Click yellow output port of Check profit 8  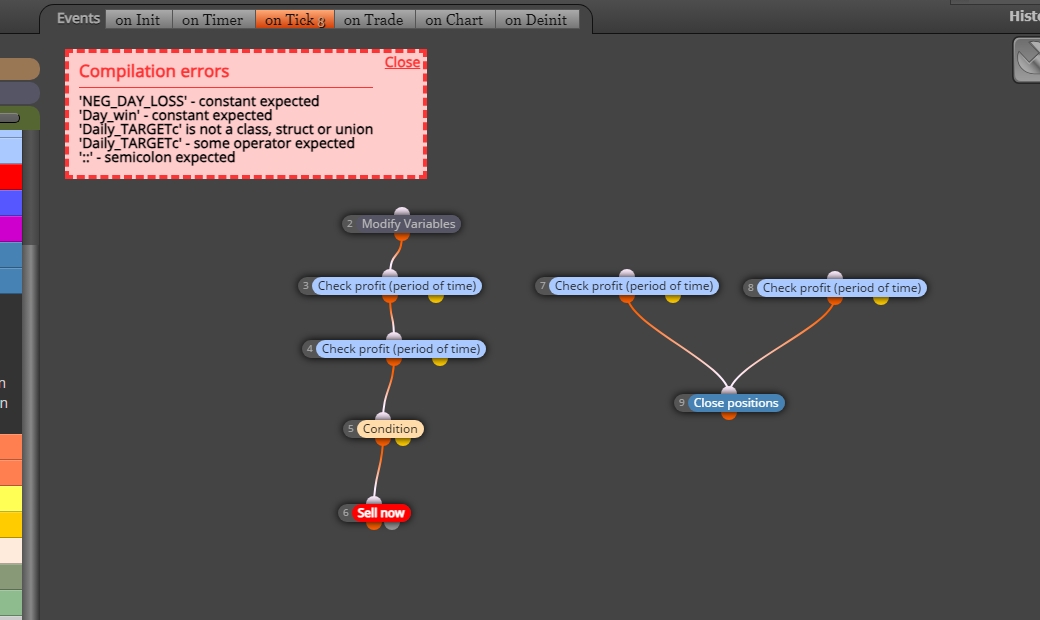coord(881,300)
